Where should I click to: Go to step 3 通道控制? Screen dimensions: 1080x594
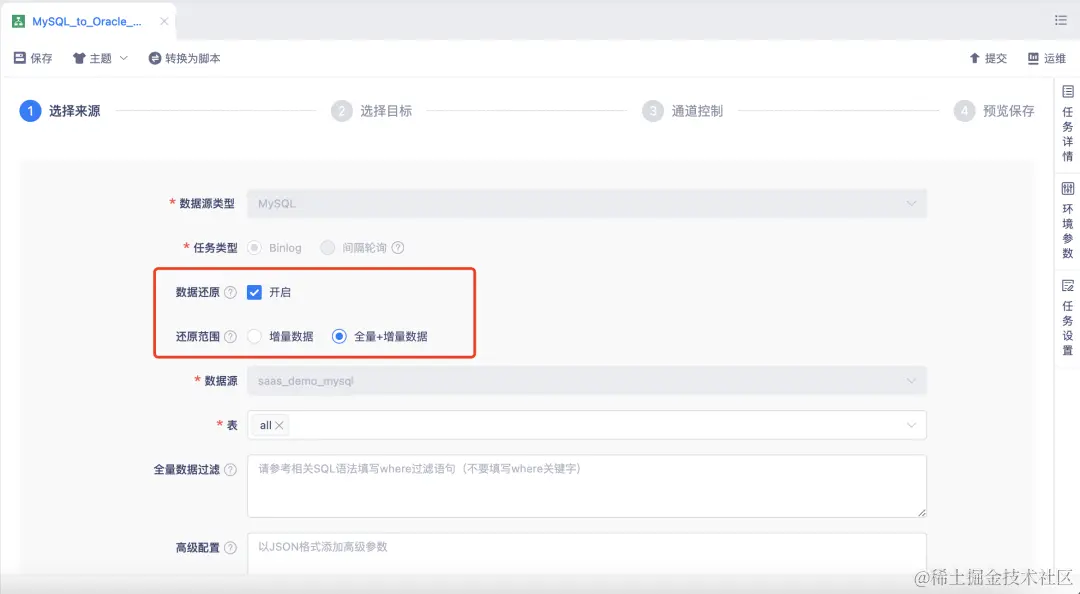point(683,110)
